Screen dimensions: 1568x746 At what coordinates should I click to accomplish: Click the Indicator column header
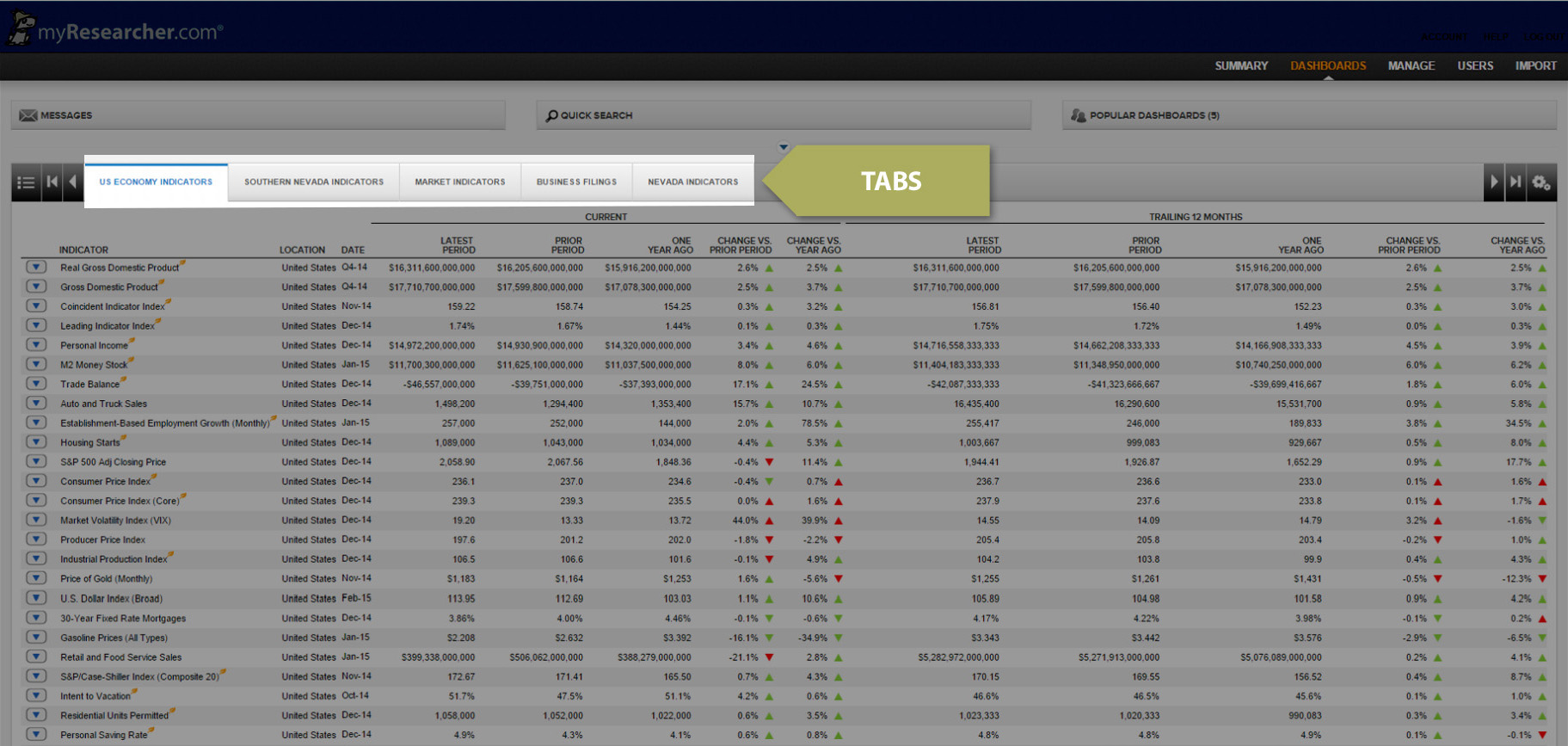tap(83, 250)
